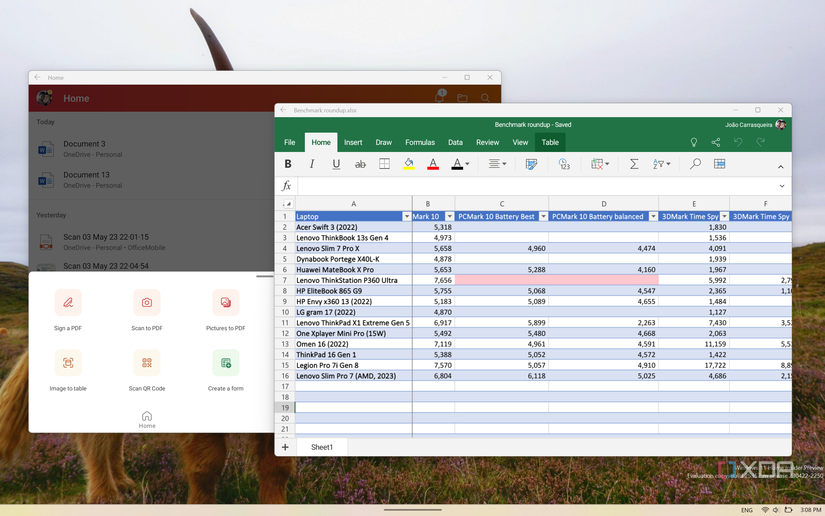Screen dimensions: 825x516
Task: Select row 7 header
Action: tap(285, 280)
